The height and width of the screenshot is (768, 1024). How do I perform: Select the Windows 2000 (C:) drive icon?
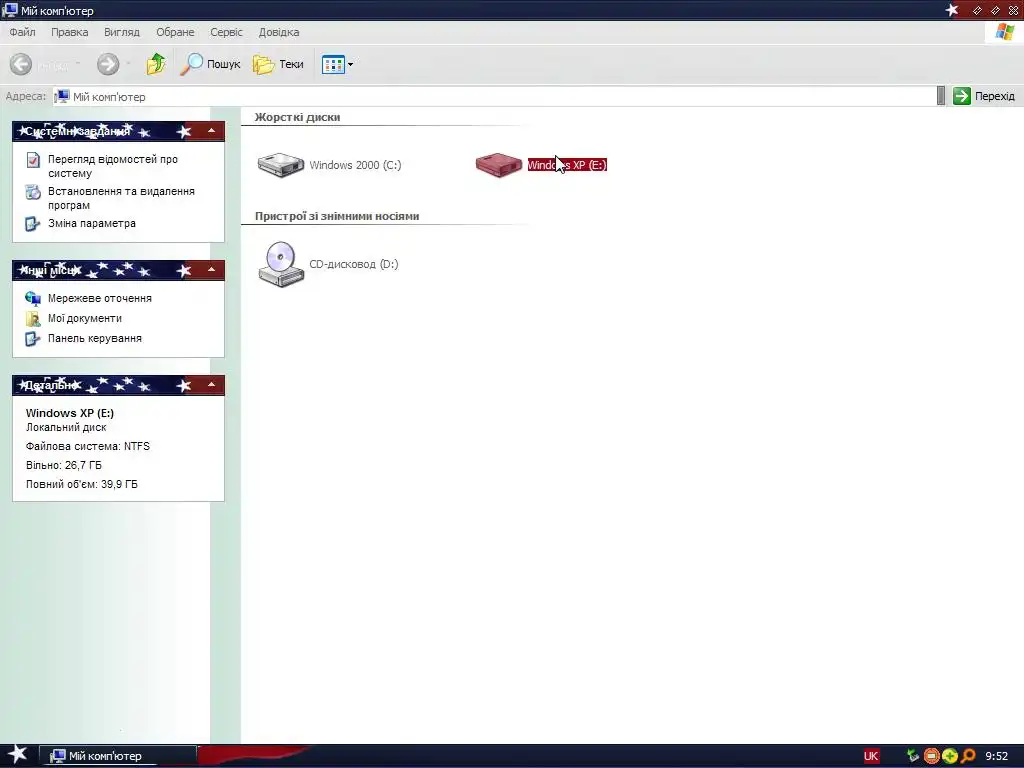(x=281, y=165)
